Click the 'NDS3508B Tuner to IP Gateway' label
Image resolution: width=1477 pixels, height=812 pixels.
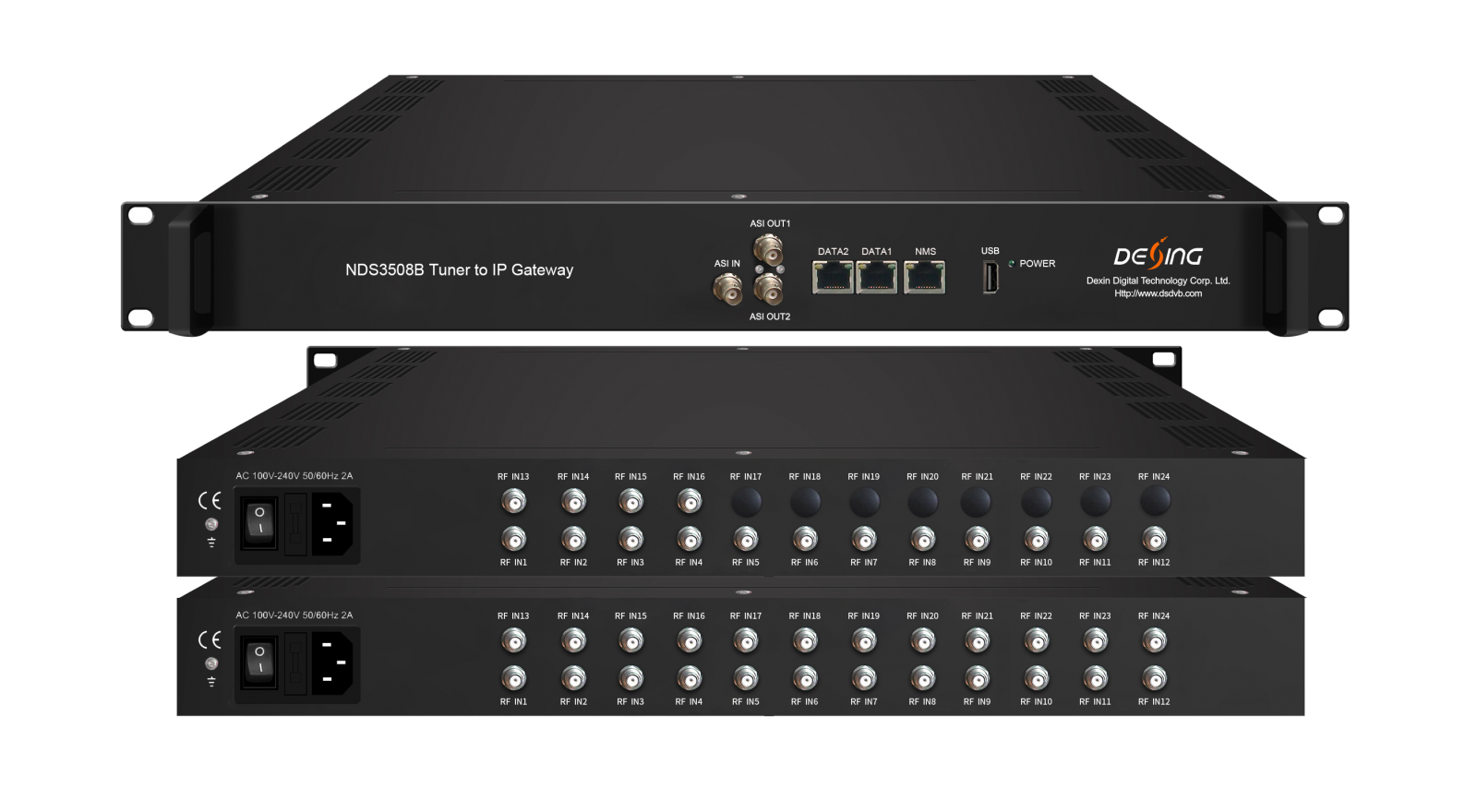click(x=460, y=270)
